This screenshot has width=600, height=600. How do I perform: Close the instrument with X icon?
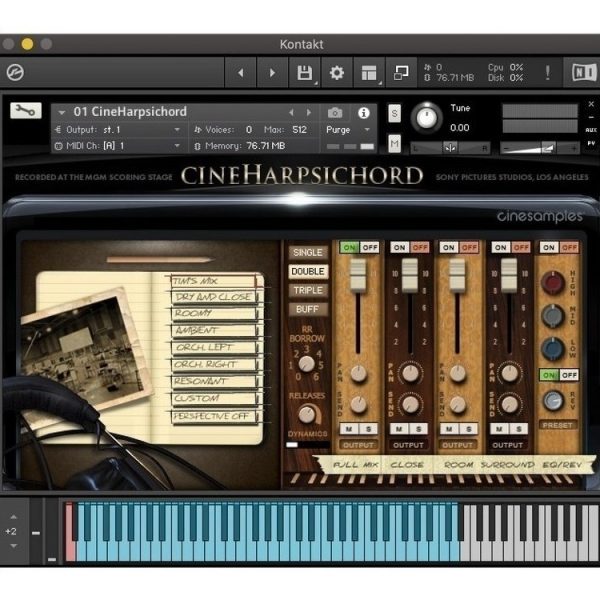click(x=591, y=104)
